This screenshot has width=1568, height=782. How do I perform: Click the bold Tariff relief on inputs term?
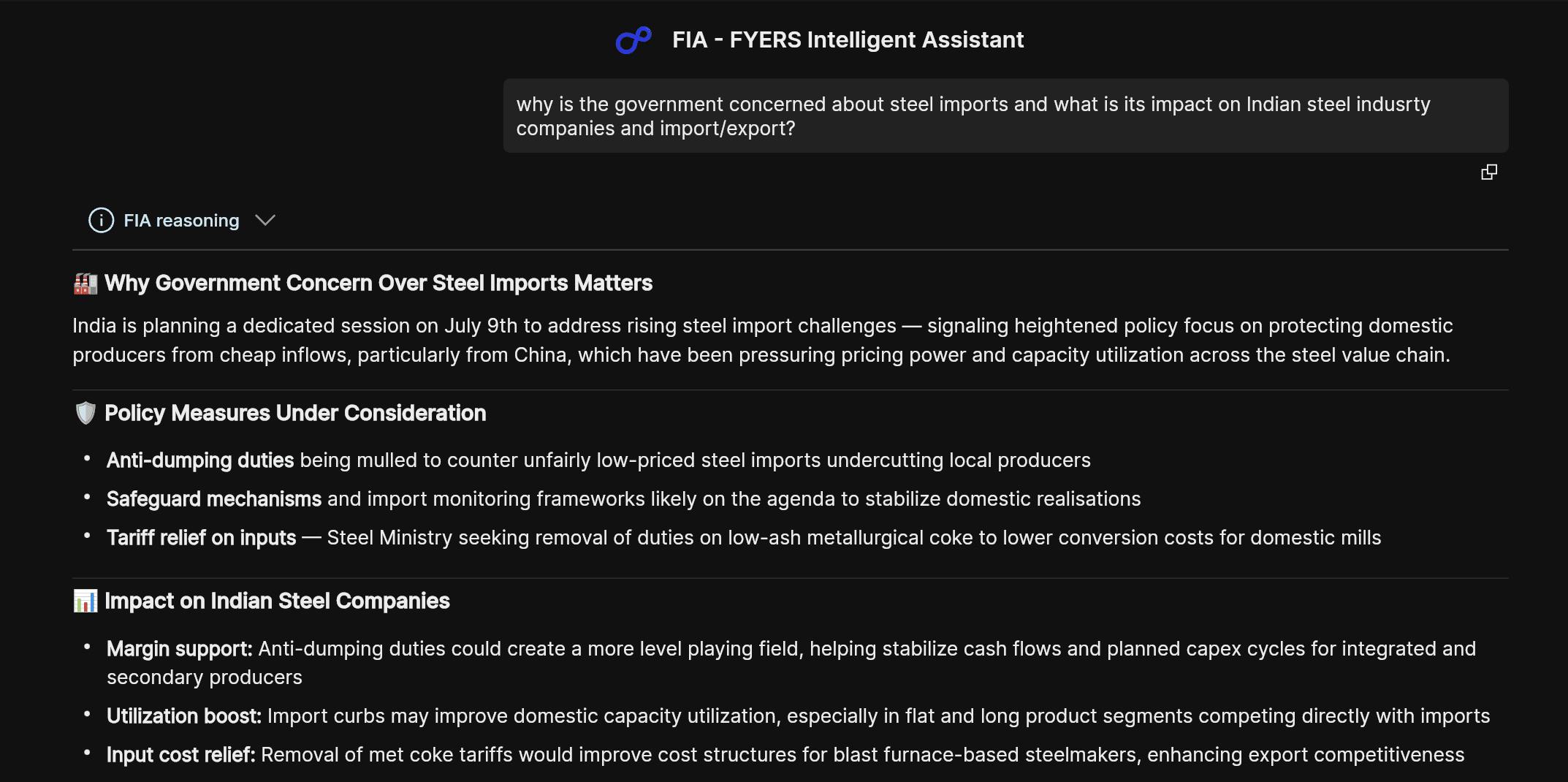click(x=202, y=537)
